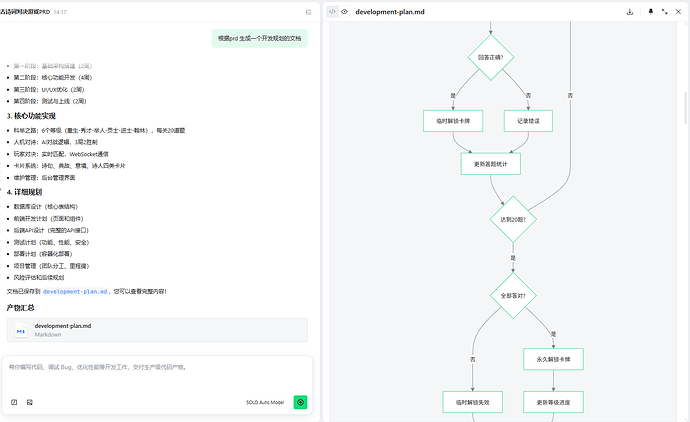
Task: Select the 回答正确? decision node
Action: pyautogui.click(x=490, y=57)
